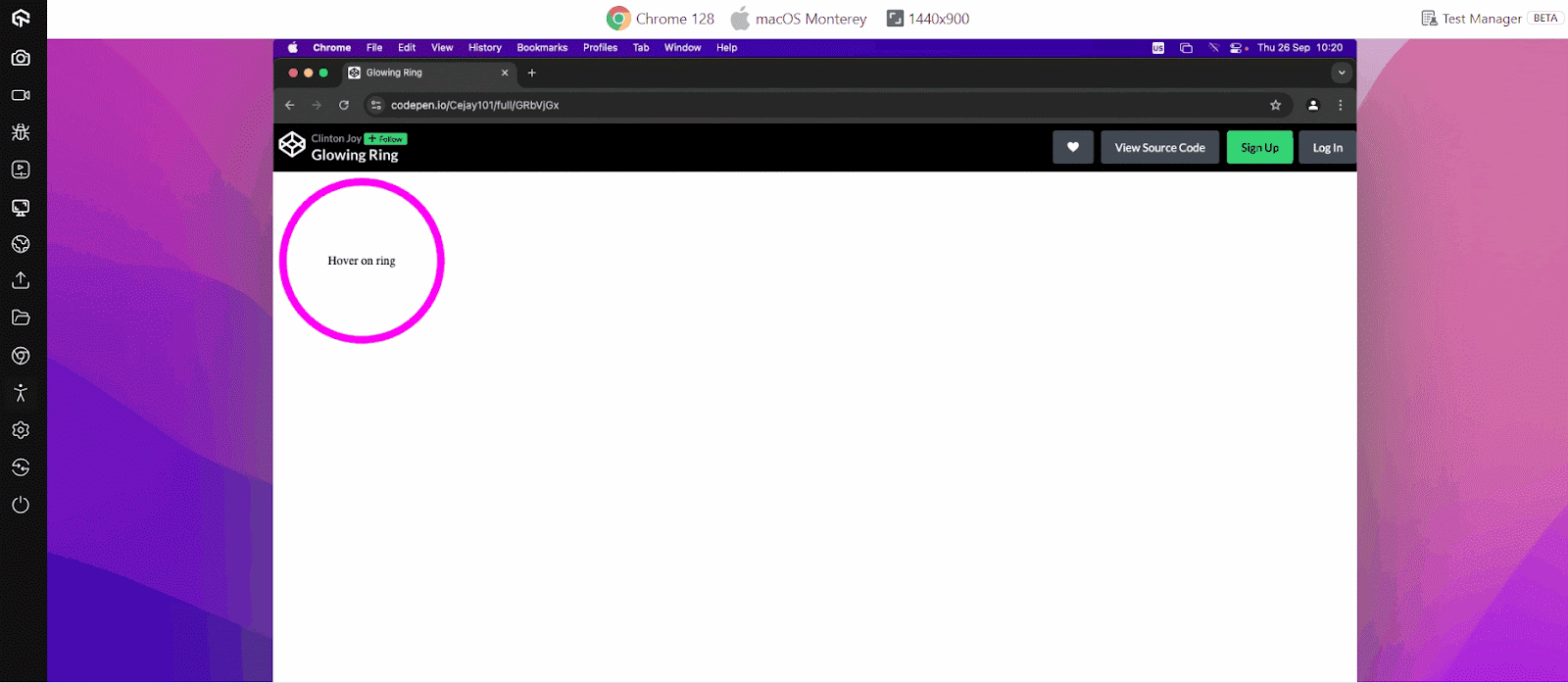Open the Help menu
Image resolution: width=1568 pixels, height=683 pixels.
pyautogui.click(x=726, y=47)
